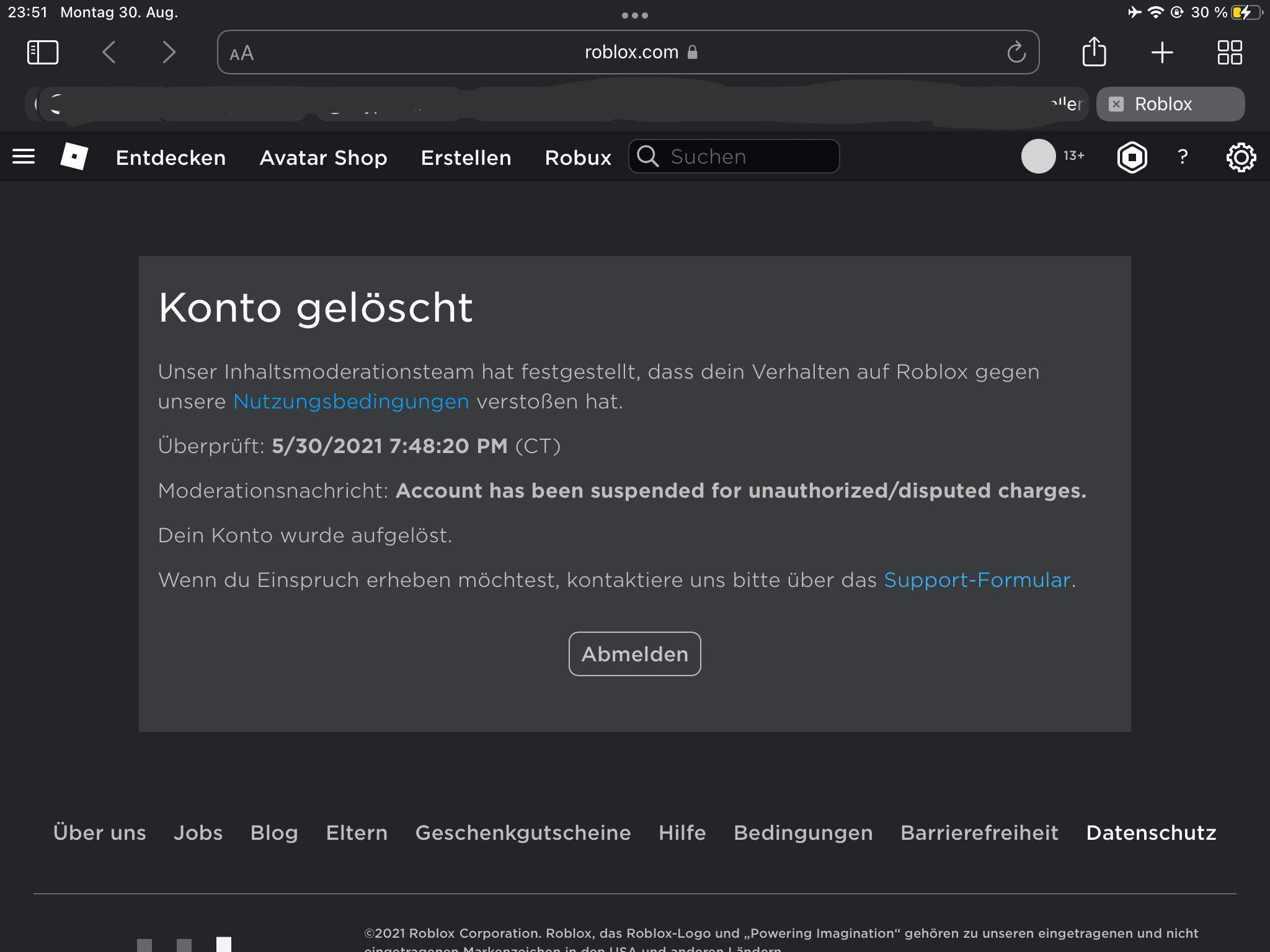Click the search magnifier icon
The image size is (1270, 952).
[x=647, y=156]
